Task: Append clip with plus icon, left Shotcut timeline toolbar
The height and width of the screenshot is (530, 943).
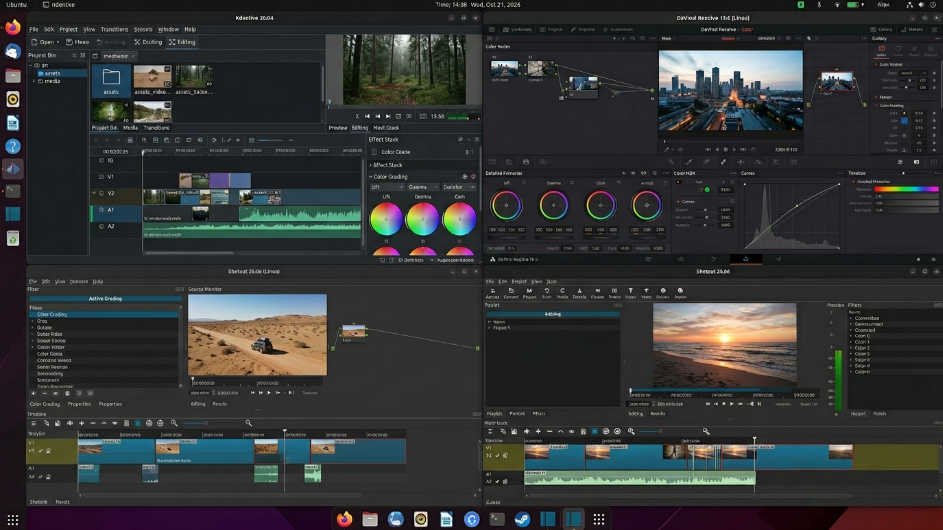Action: [x=82, y=424]
